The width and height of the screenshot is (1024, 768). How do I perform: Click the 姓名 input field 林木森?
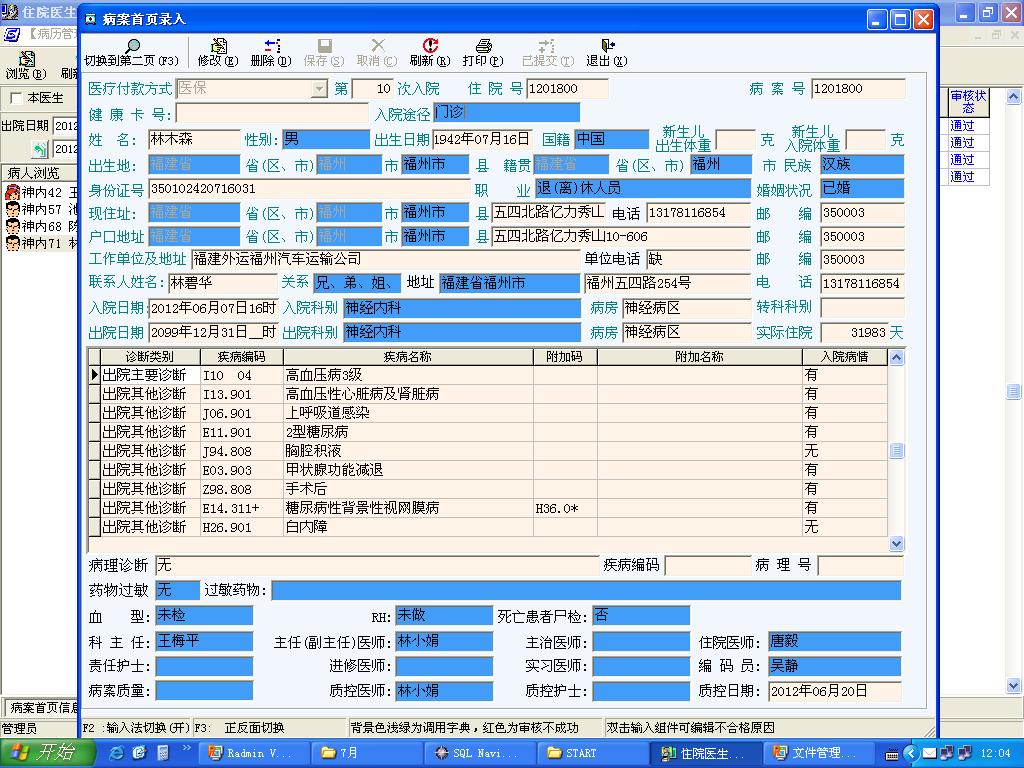tap(195, 139)
